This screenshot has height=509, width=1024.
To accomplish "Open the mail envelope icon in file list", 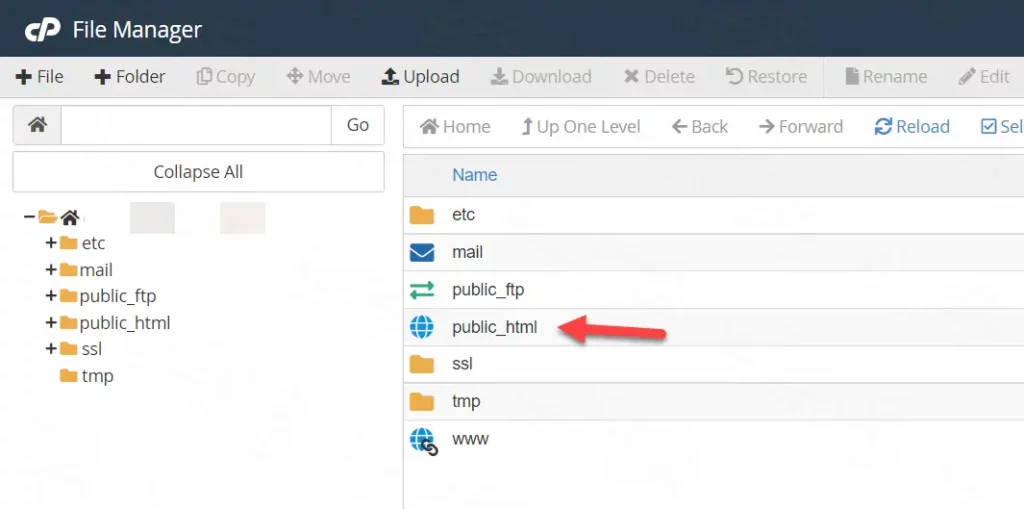I will point(422,253).
